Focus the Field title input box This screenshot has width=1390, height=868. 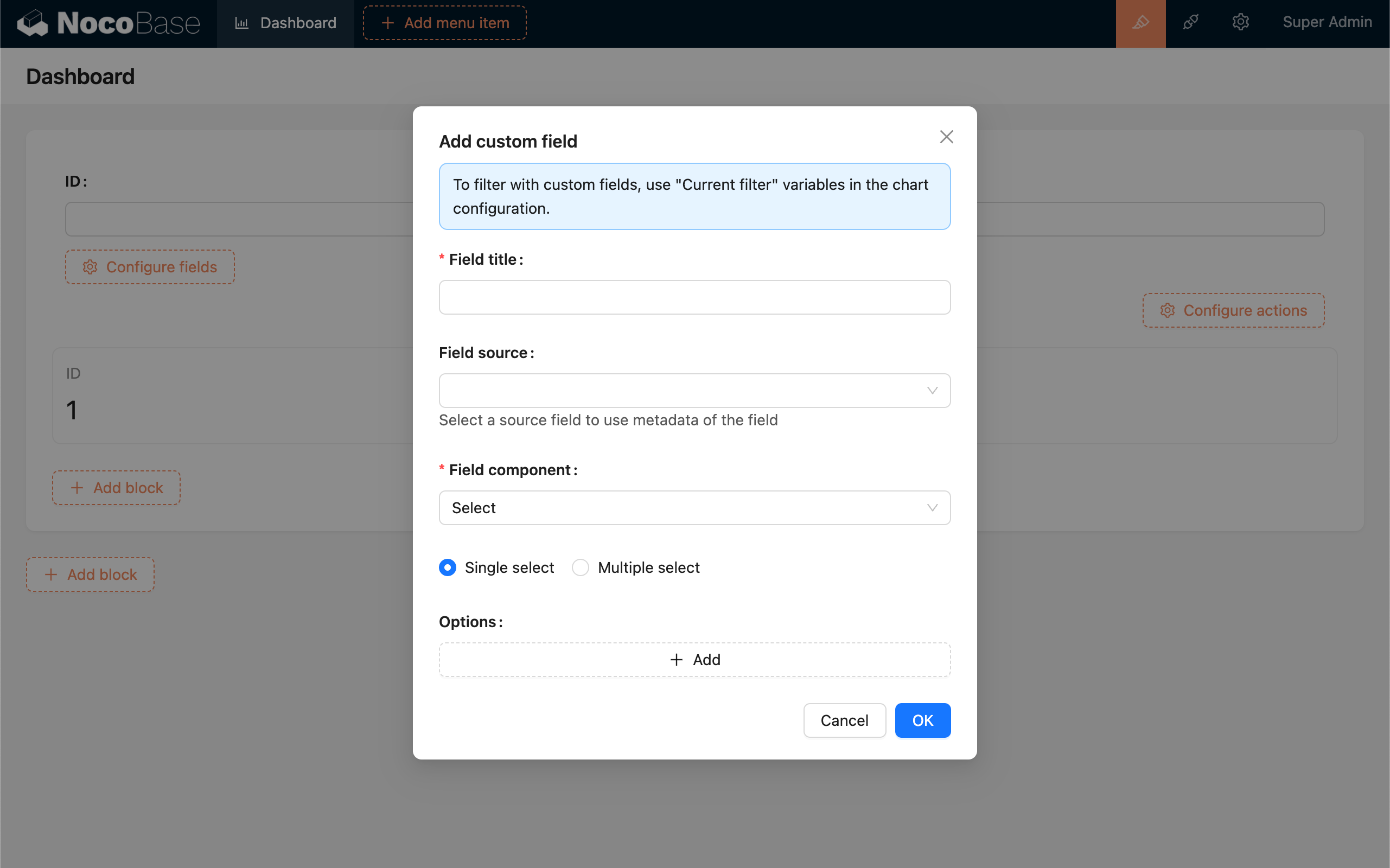pyautogui.click(x=694, y=297)
